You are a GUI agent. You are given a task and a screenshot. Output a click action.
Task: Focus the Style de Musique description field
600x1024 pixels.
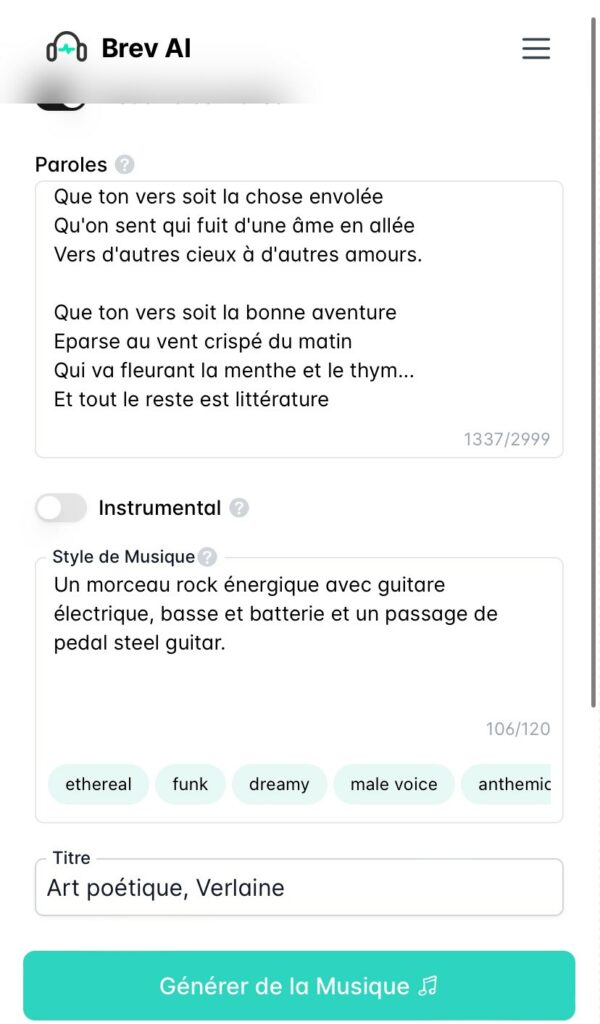tap(299, 660)
